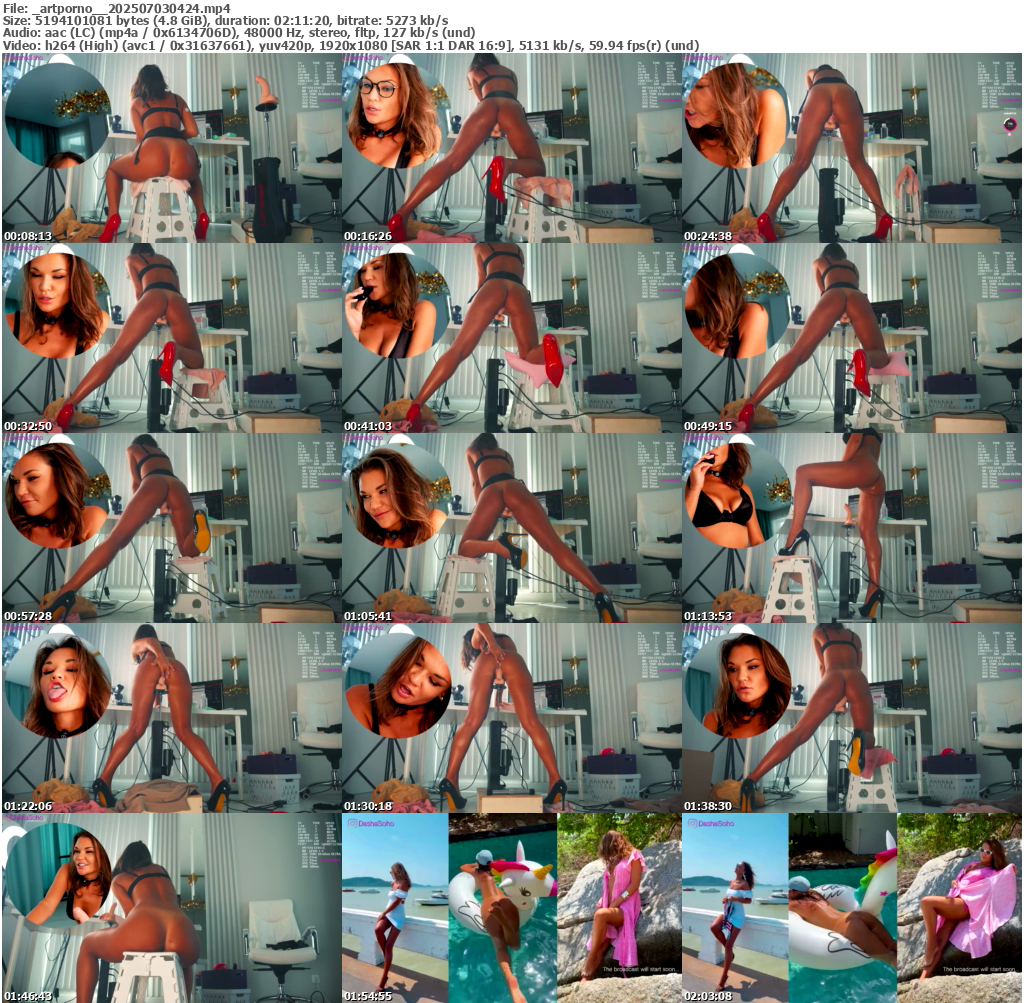Viewport: 1024px width, 1003px height.
Task: Choose the preview frame at 01:13:53
Action: coord(852,528)
